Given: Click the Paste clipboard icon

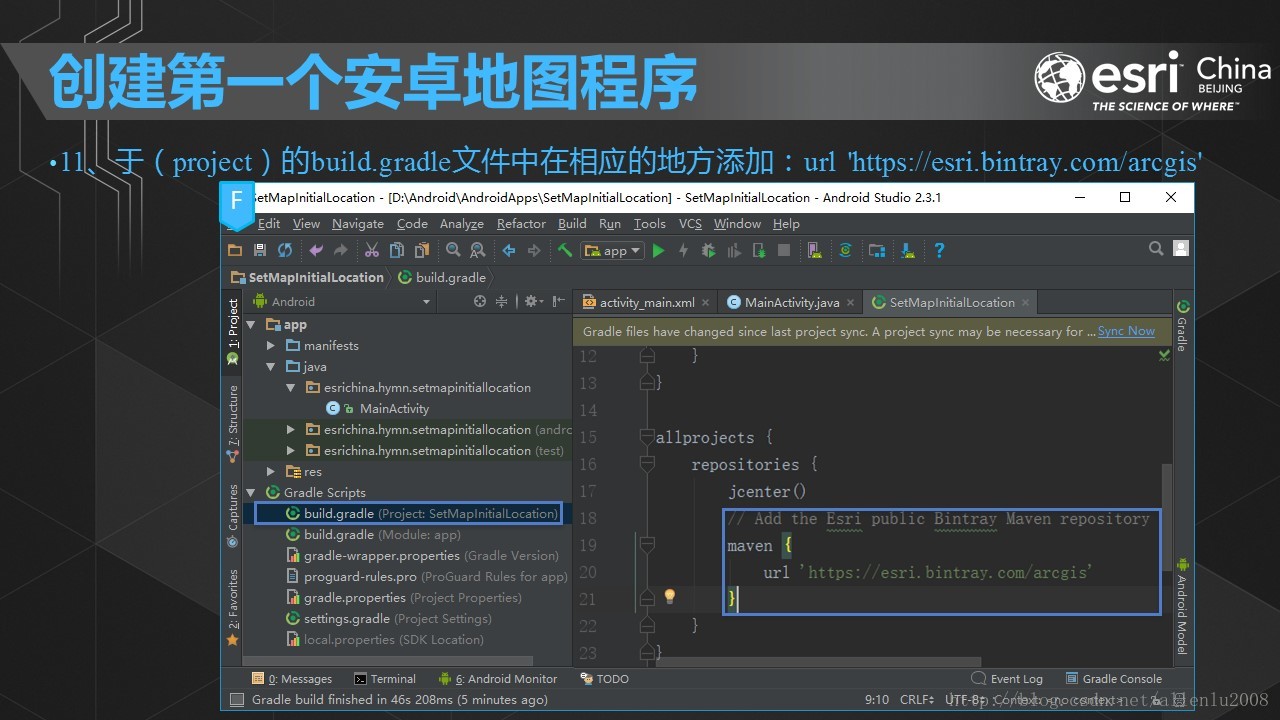Looking at the screenshot, I should click(422, 250).
